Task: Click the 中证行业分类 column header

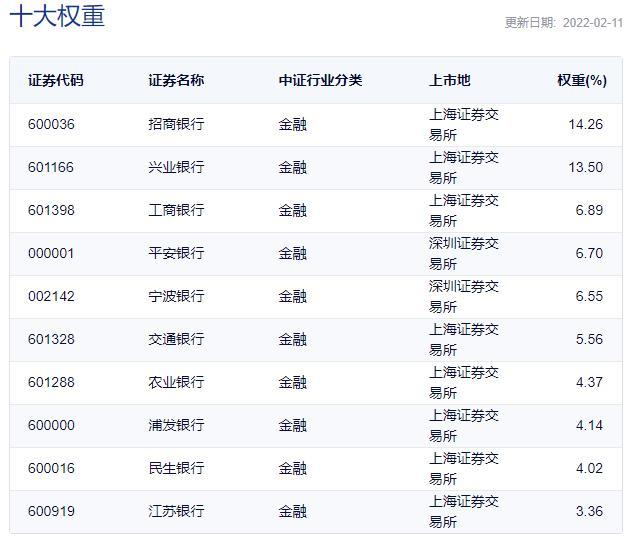Action: click(x=320, y=80)
